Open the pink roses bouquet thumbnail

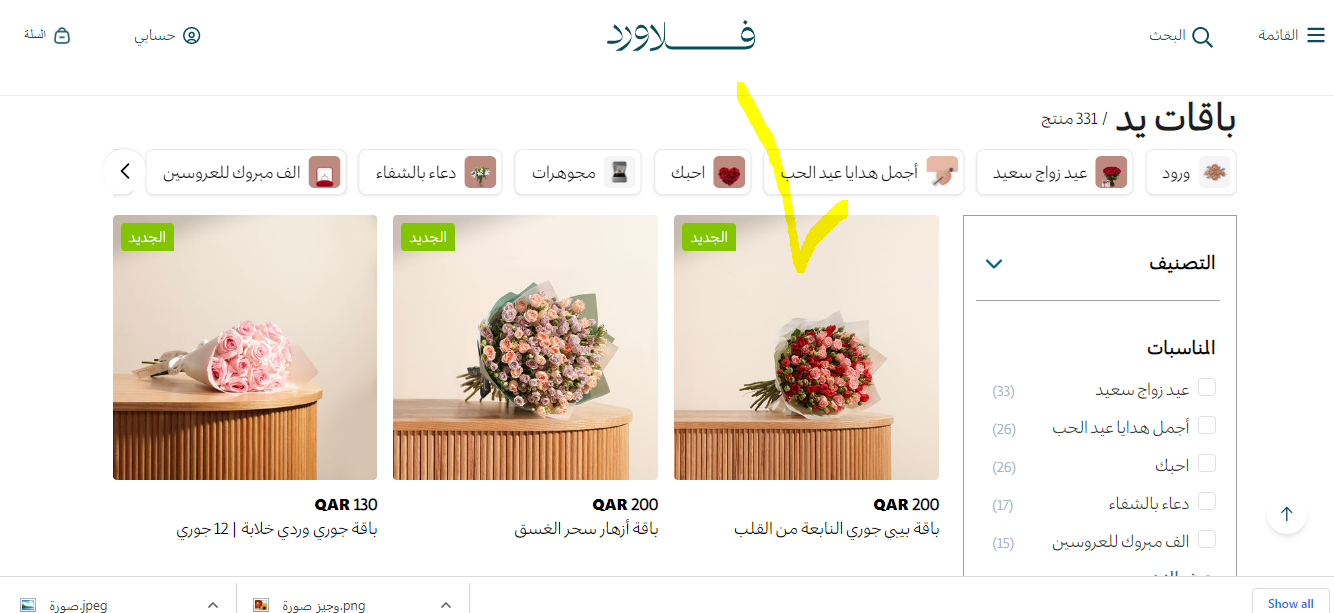coord(245,348)
